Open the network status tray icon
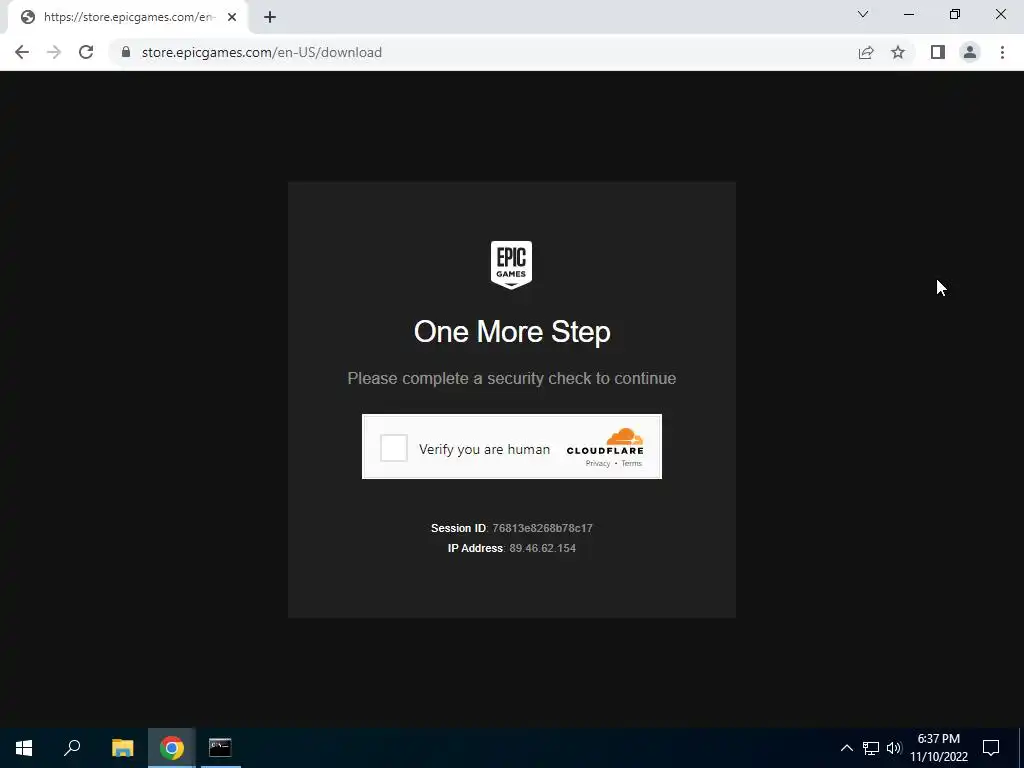This screenshot has height=768, width=1024. 871,748
